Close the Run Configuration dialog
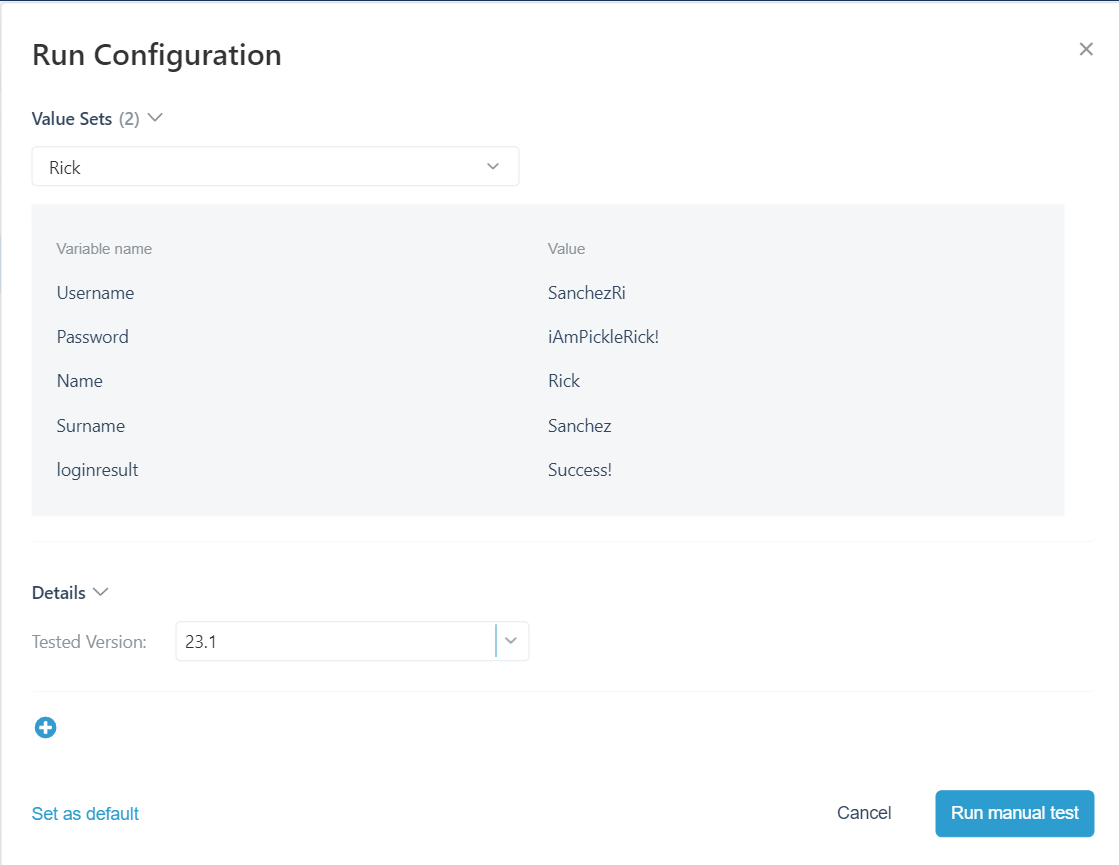Image resolution: width=1119 pixels, height=865 pixels. point(1086,49)
